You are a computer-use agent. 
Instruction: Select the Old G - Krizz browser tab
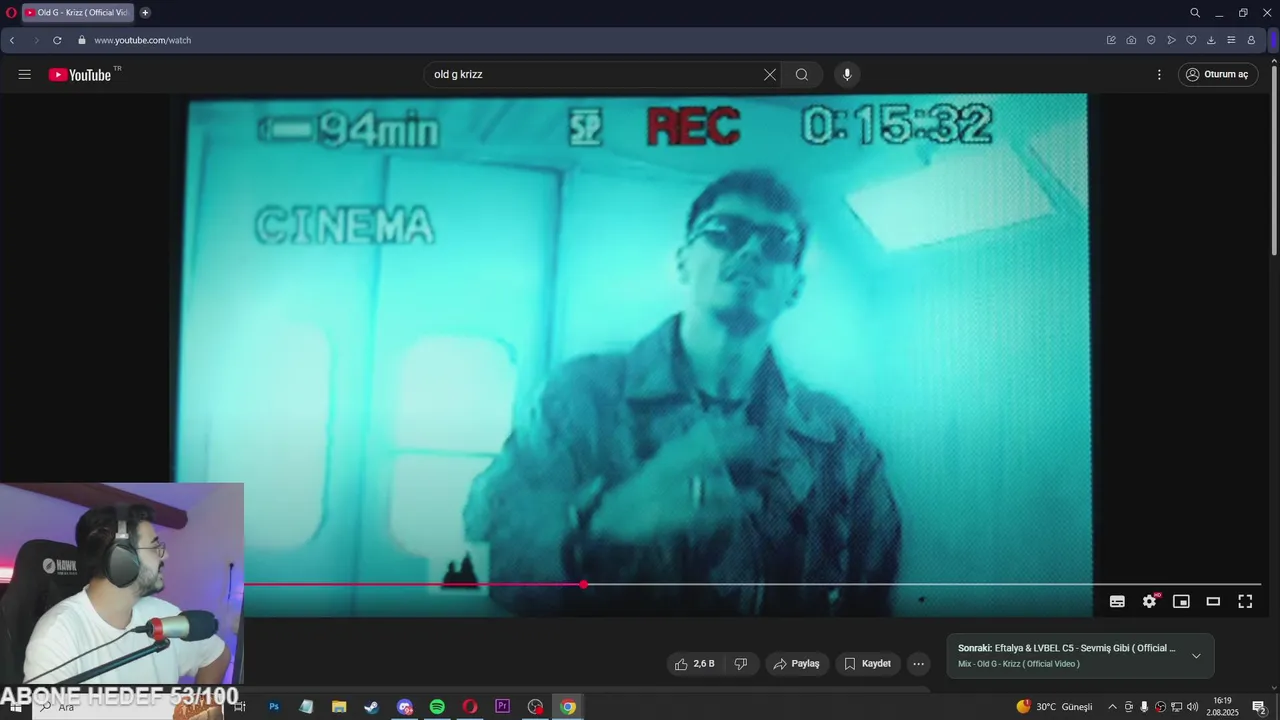(x=77, y=13)
